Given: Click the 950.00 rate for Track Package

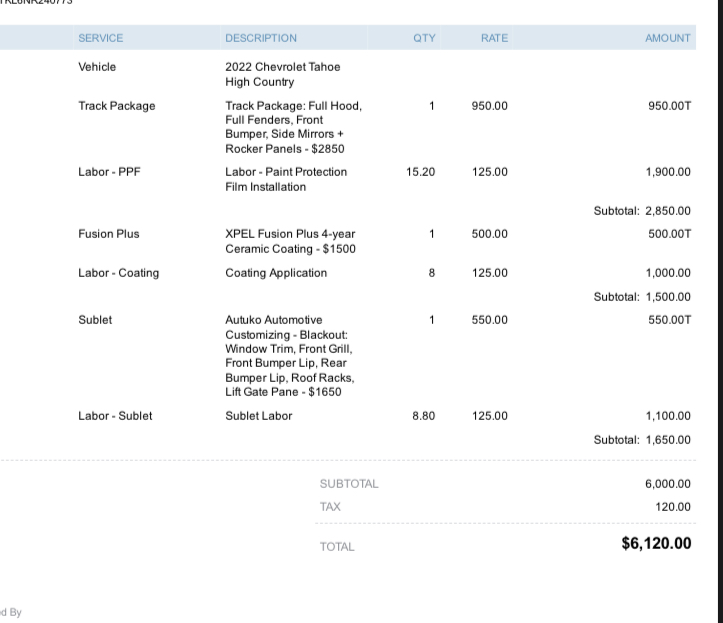Looking at the screenshot, I should [x=490, y=106].
